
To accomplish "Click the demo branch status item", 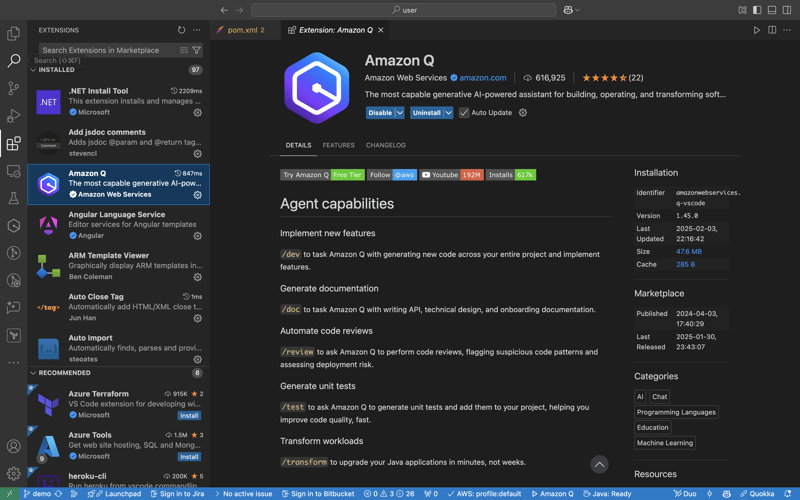I will (37, 494).
